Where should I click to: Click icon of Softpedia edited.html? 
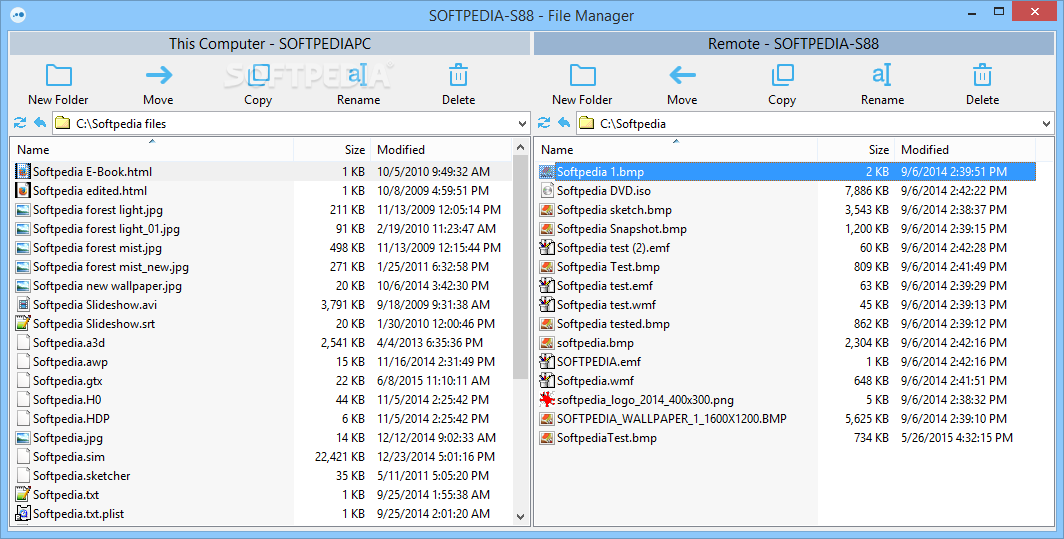click(x=23, y=190)
